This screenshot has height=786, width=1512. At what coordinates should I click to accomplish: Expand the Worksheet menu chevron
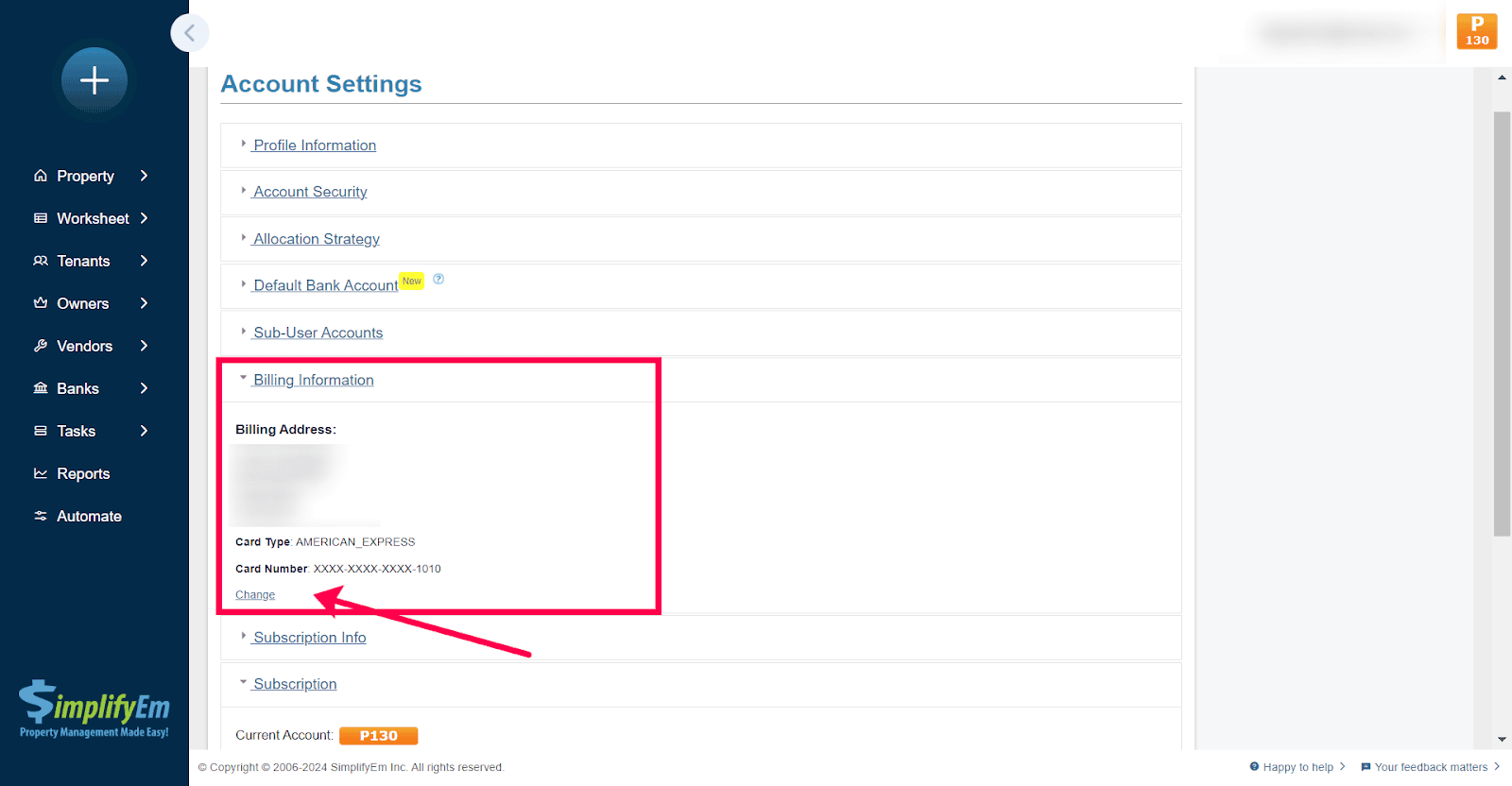click(x=144, y=218)
